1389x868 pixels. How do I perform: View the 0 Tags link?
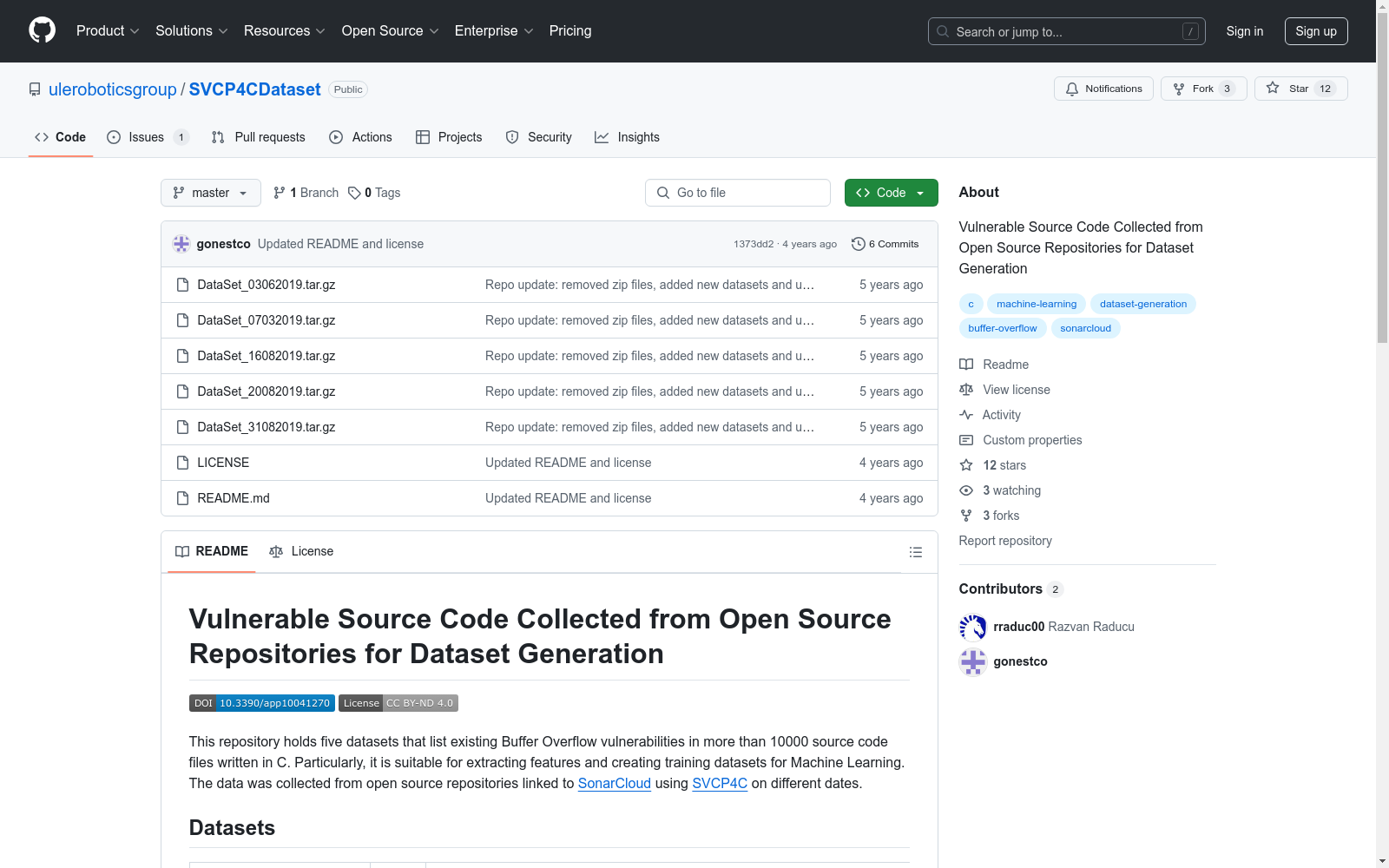[374, 193]
